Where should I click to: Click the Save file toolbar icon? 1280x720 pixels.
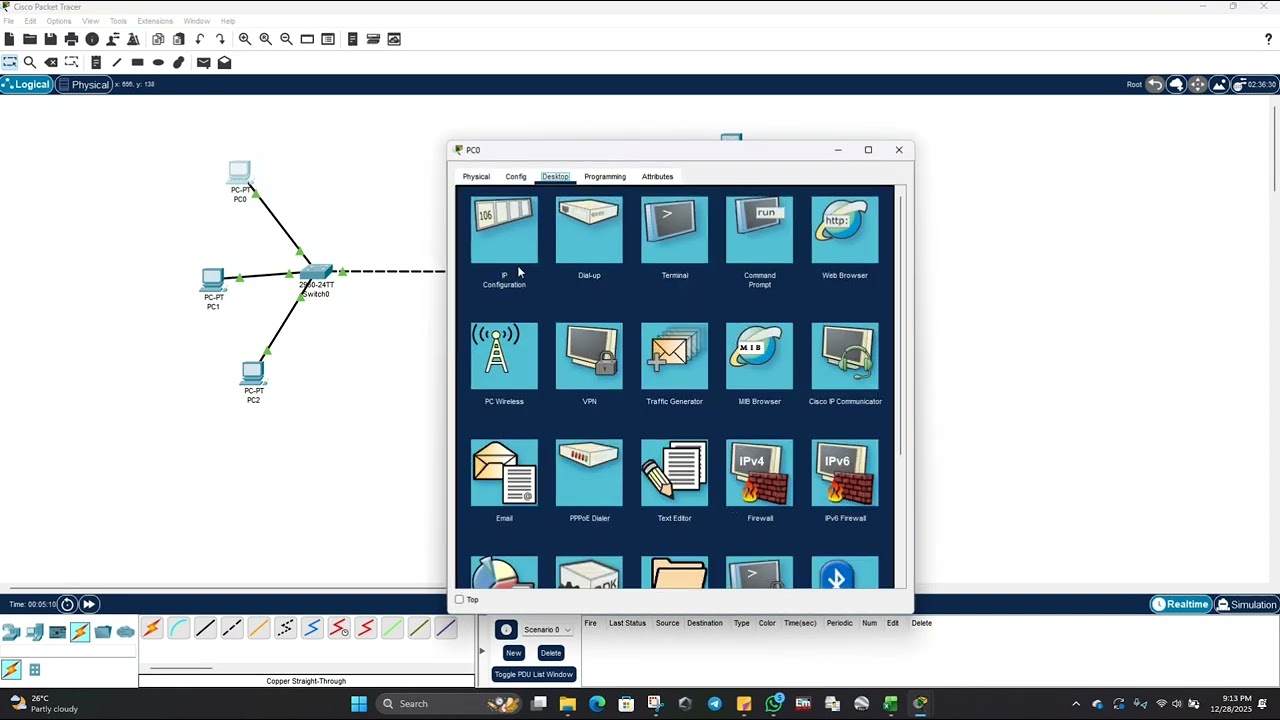(50, 39)
